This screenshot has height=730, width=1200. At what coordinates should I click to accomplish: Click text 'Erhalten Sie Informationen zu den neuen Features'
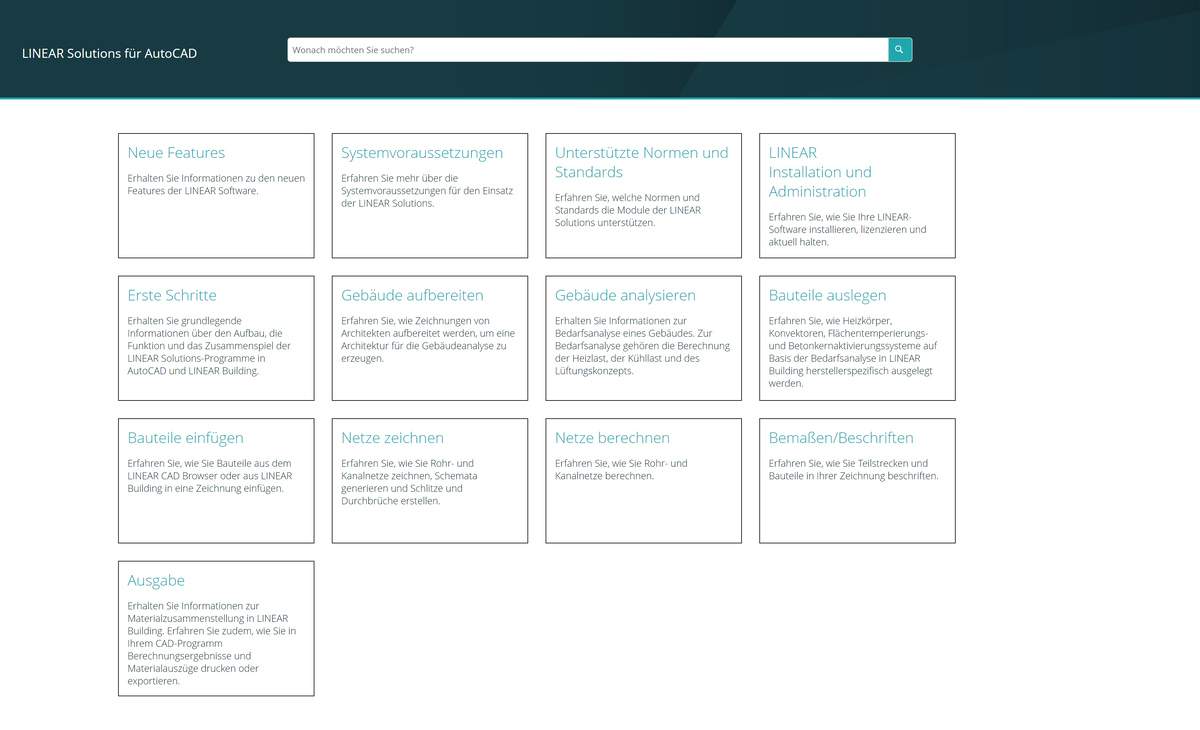[x=216, y=184]
